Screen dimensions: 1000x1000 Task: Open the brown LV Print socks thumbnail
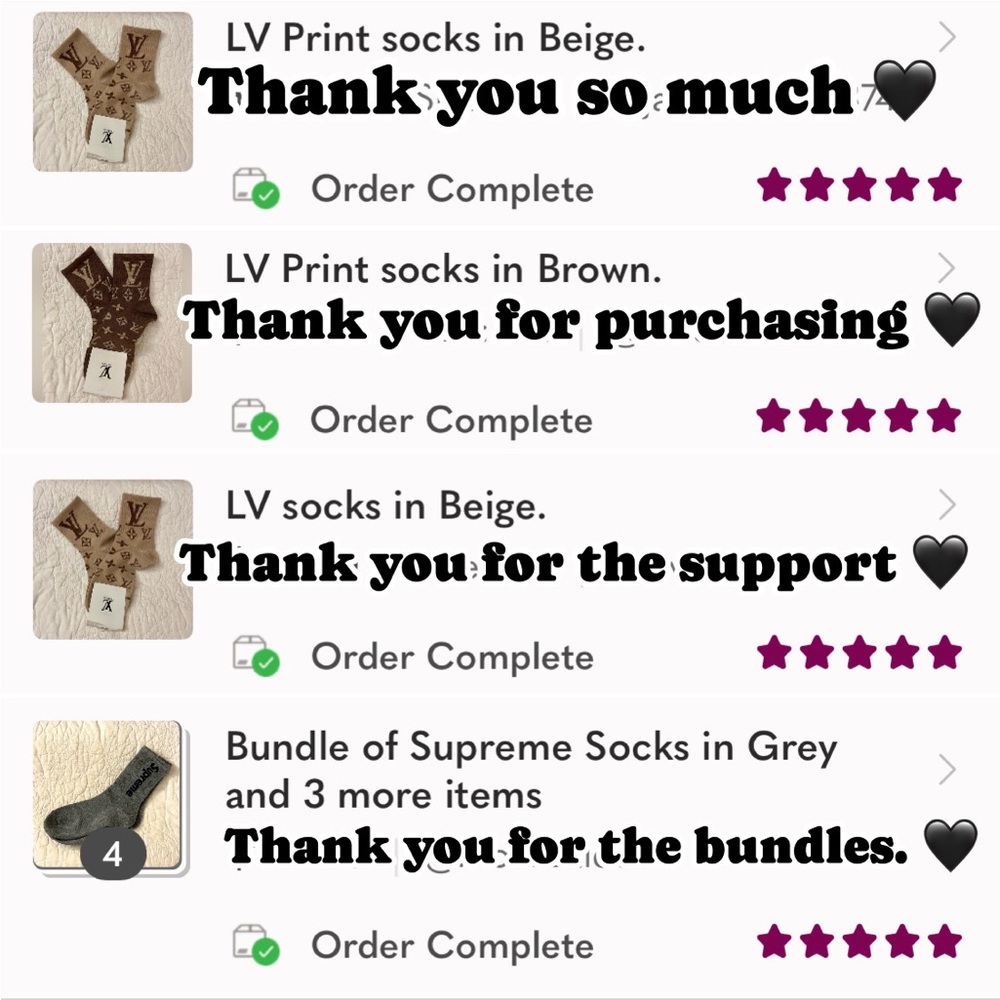pyautogui.click(x=112, y=323)
